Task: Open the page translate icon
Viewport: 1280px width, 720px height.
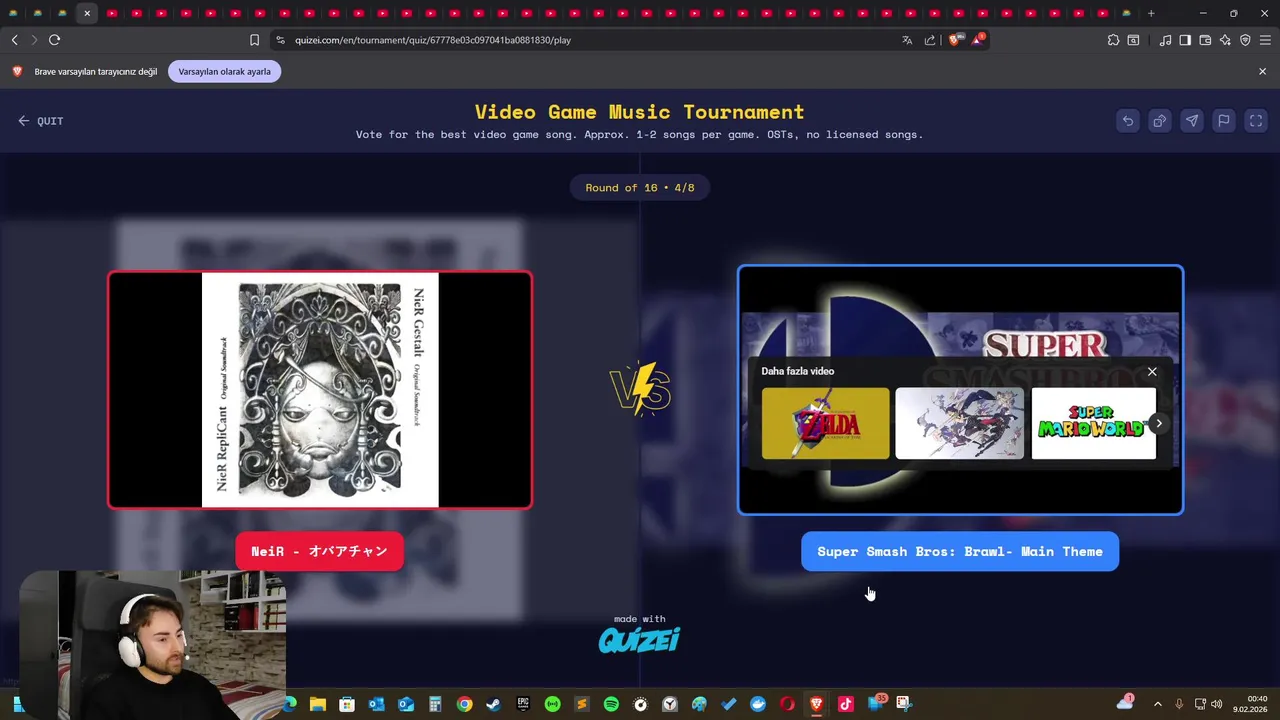Action: [x=907, y=40]
